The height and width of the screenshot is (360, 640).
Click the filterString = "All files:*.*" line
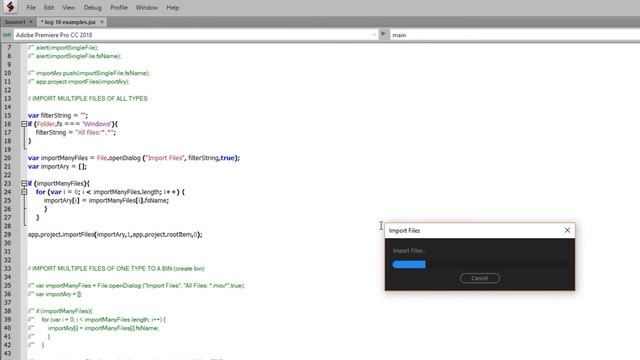pos(76,133)
